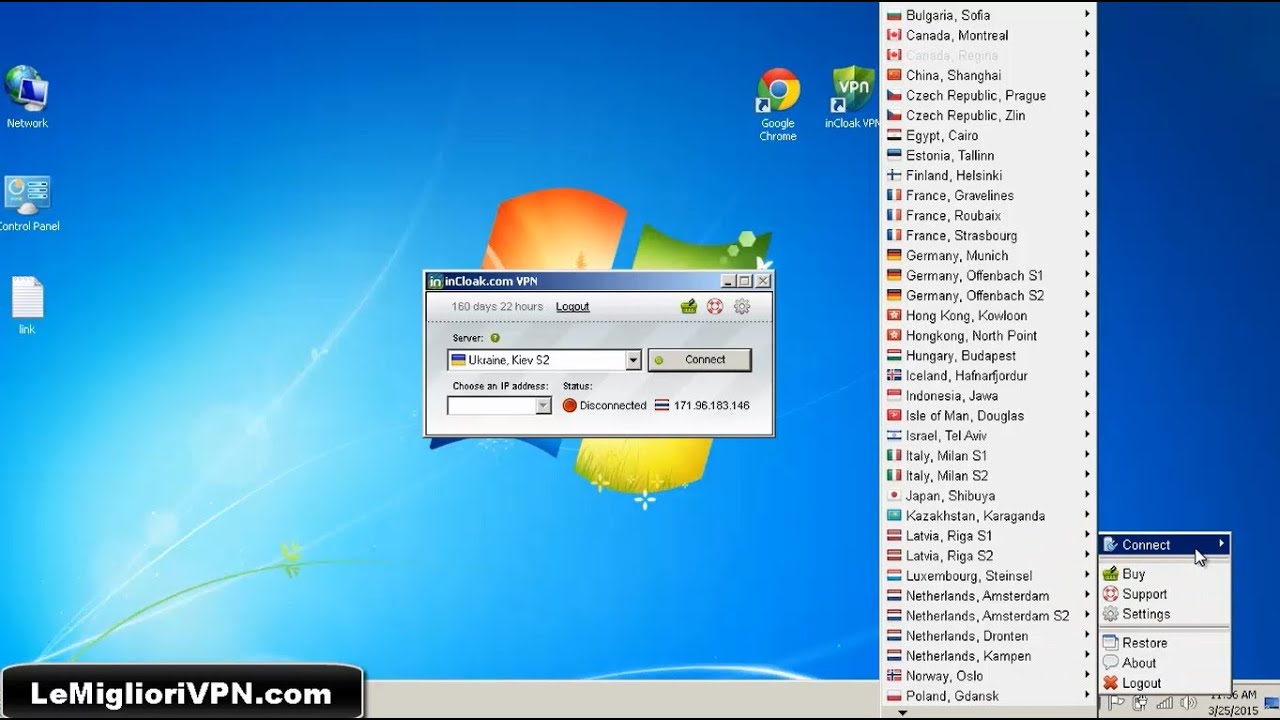Select Finland, Helsinki server
This screenshot has width=1280, height=720.
[x=988, y=175]
